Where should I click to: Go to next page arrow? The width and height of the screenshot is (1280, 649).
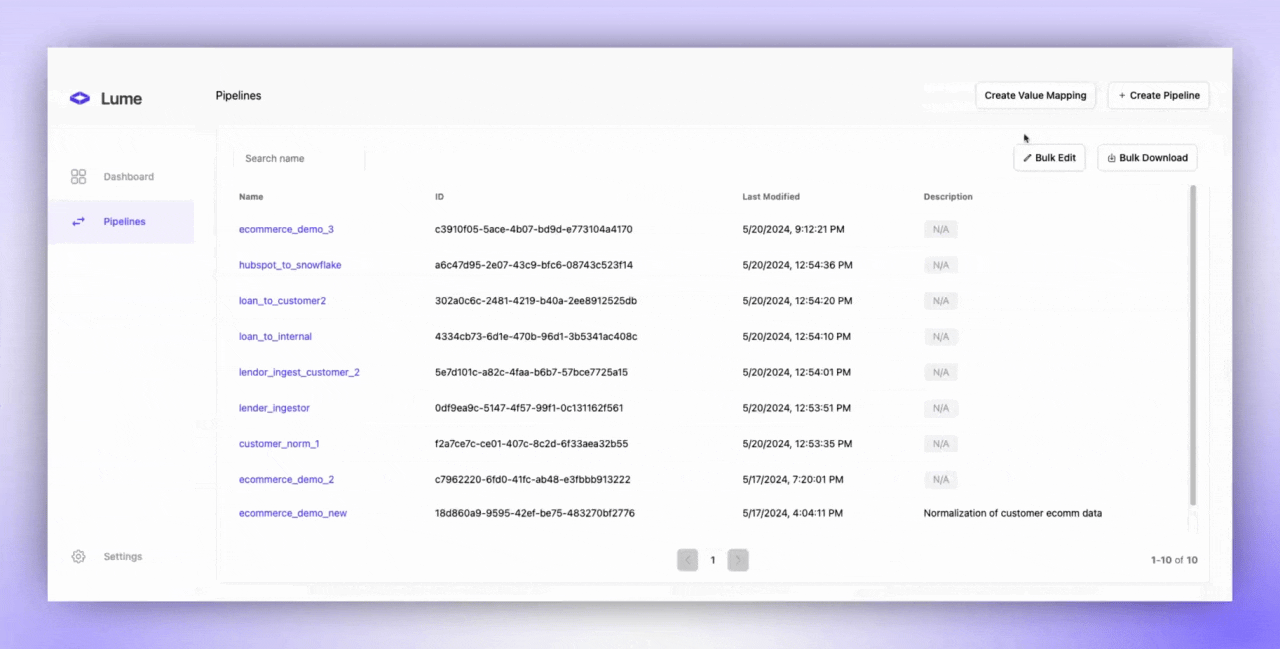click(738, 560)
